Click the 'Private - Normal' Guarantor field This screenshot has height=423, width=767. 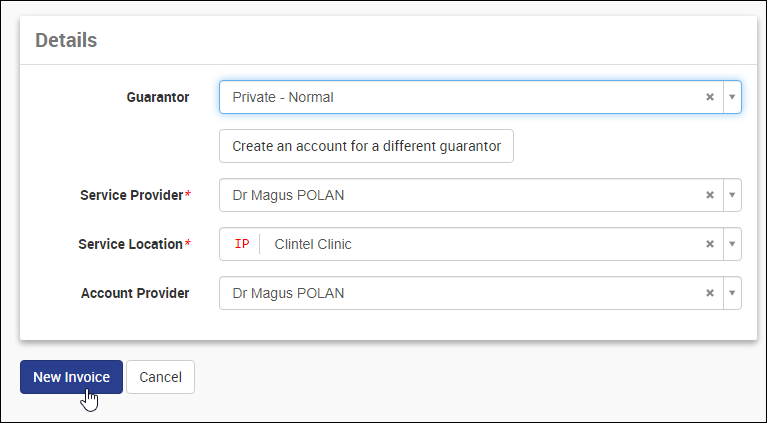[283, 97]
